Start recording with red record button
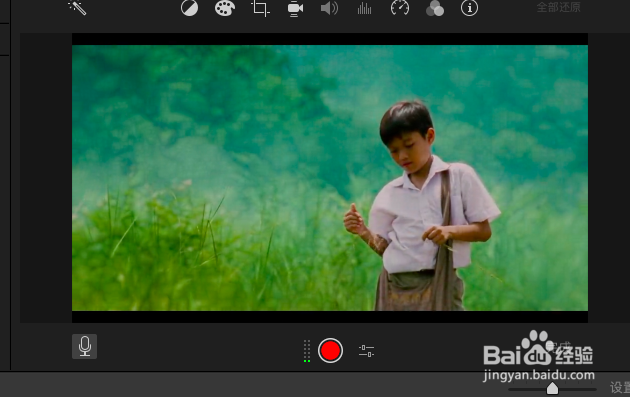The image size is (630, 397). [330, 350]
